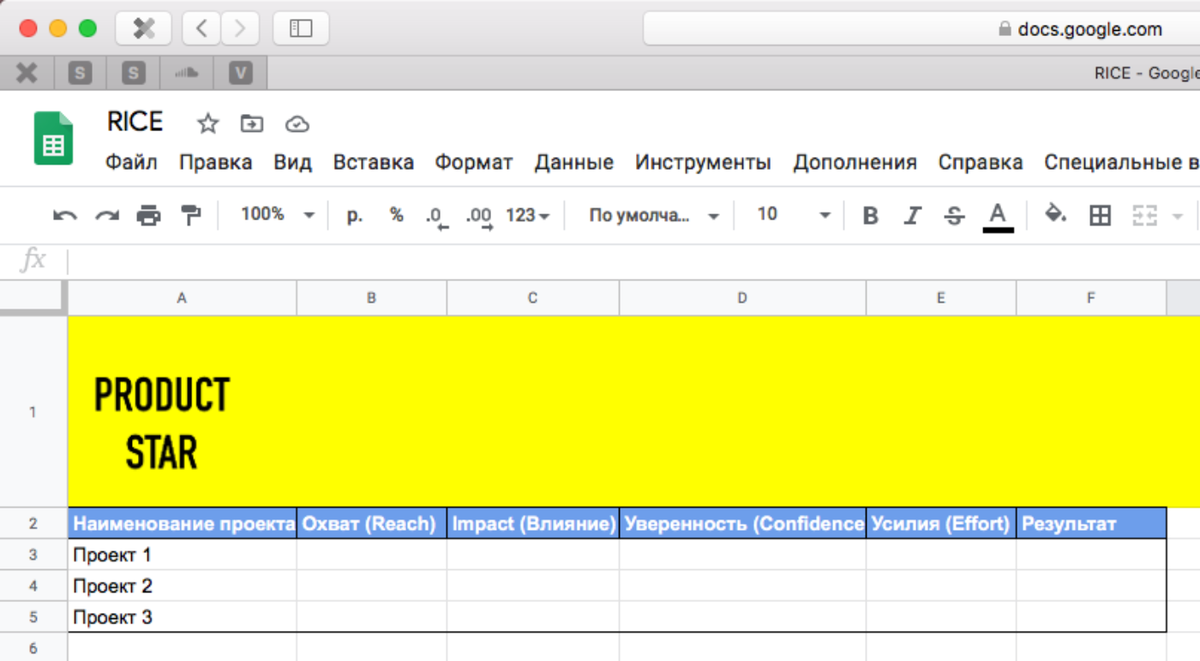Show the Safari sidebar
1200x661 pixels.
tap(300, 29)
